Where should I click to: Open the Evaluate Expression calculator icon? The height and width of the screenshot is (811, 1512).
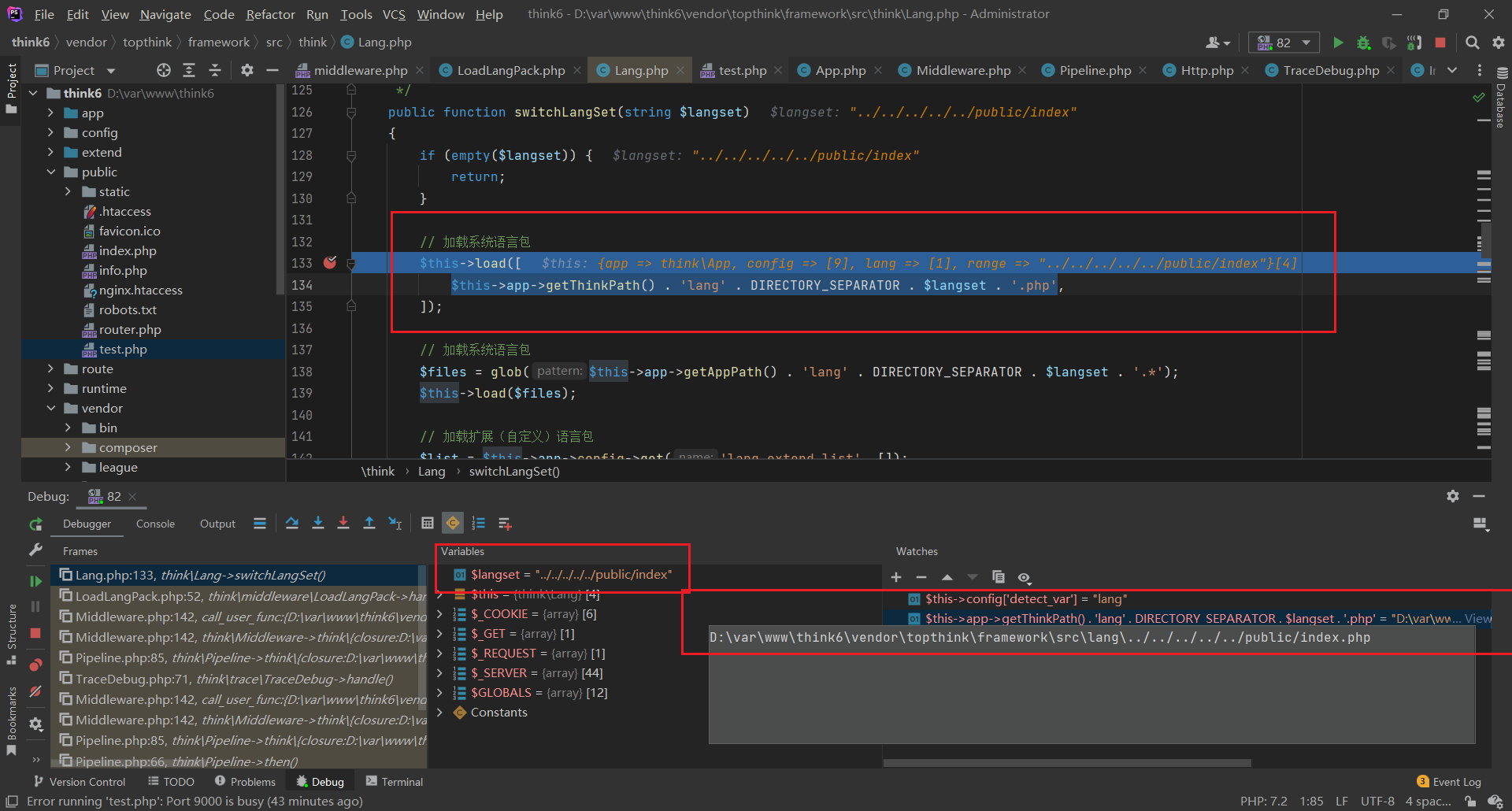coord(428,524)
